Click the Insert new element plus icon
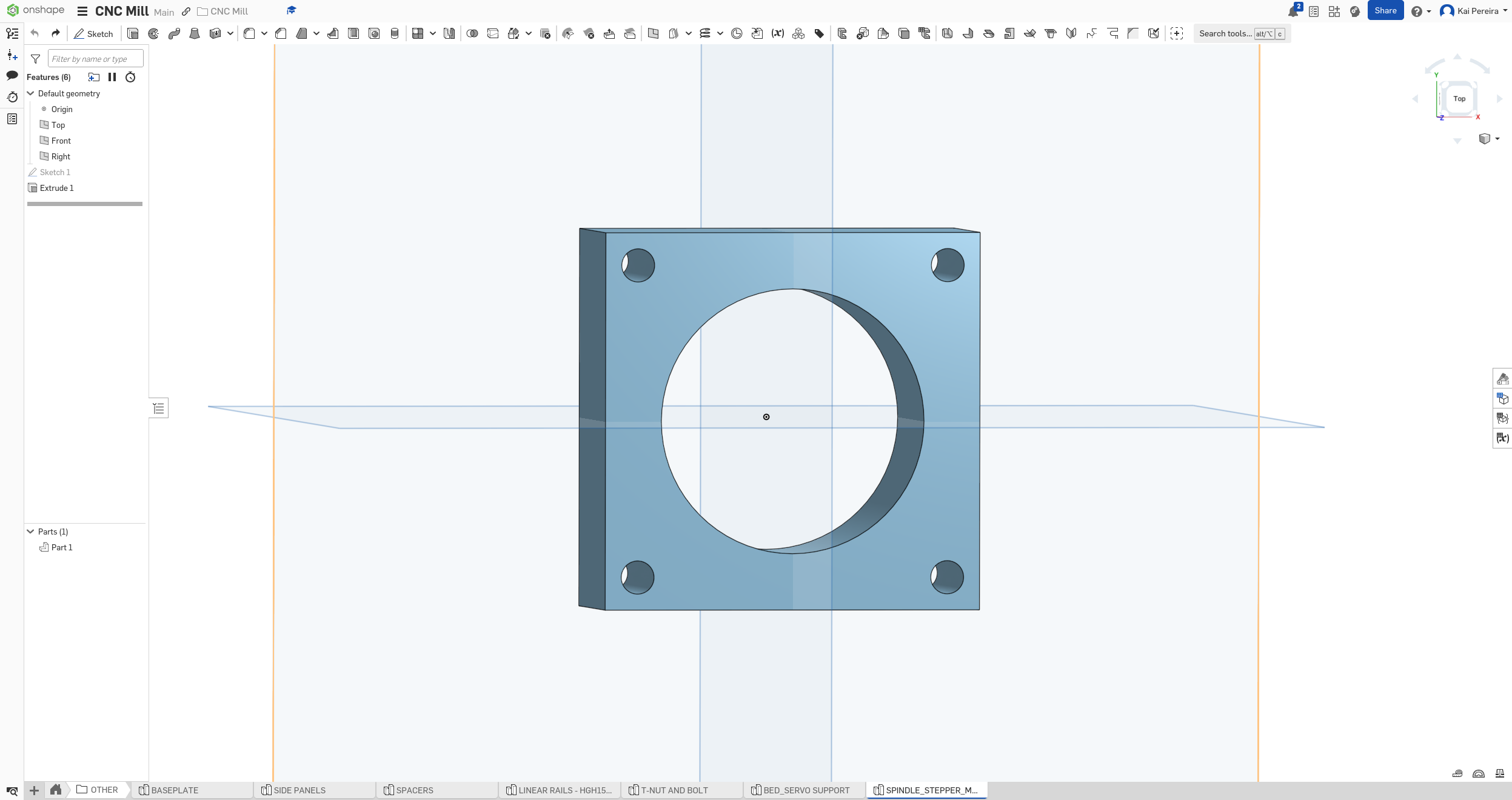1512x800 pixels. (35, 790)
